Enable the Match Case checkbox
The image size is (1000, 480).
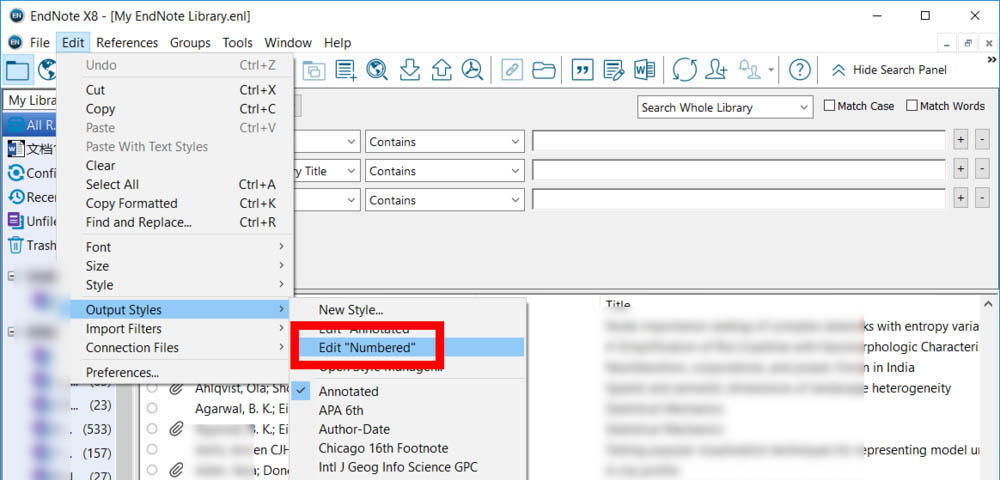[830, 106]
